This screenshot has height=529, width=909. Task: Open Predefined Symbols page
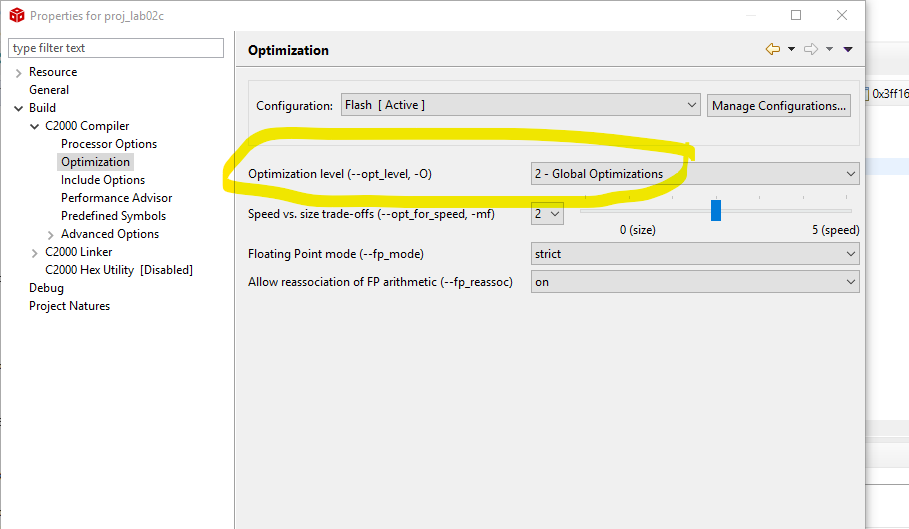(x=114, y=216)
